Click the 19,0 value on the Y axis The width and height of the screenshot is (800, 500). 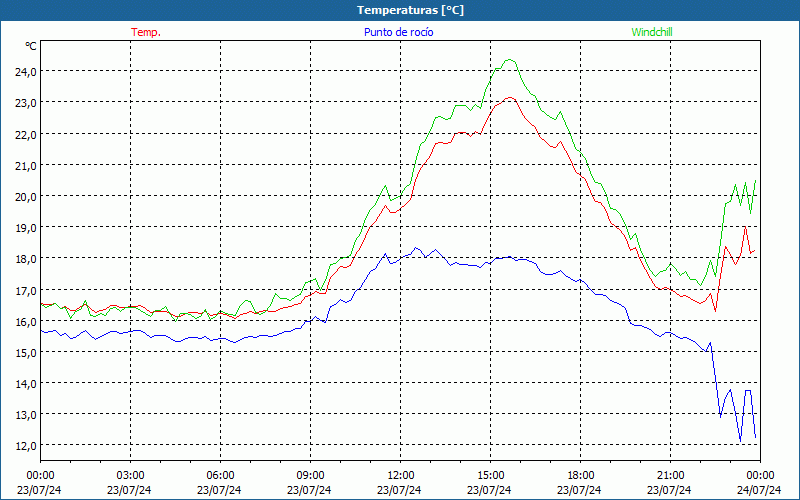pyautogui.click(x=26, y=228)
